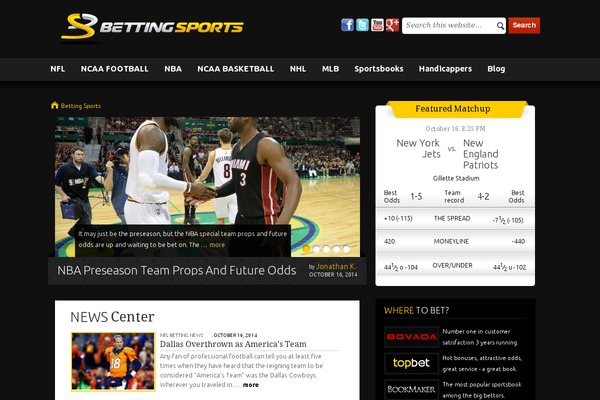Select the fourth slider dot
Image resolution: width=600 pixels, height=400 pixels.
336,249
